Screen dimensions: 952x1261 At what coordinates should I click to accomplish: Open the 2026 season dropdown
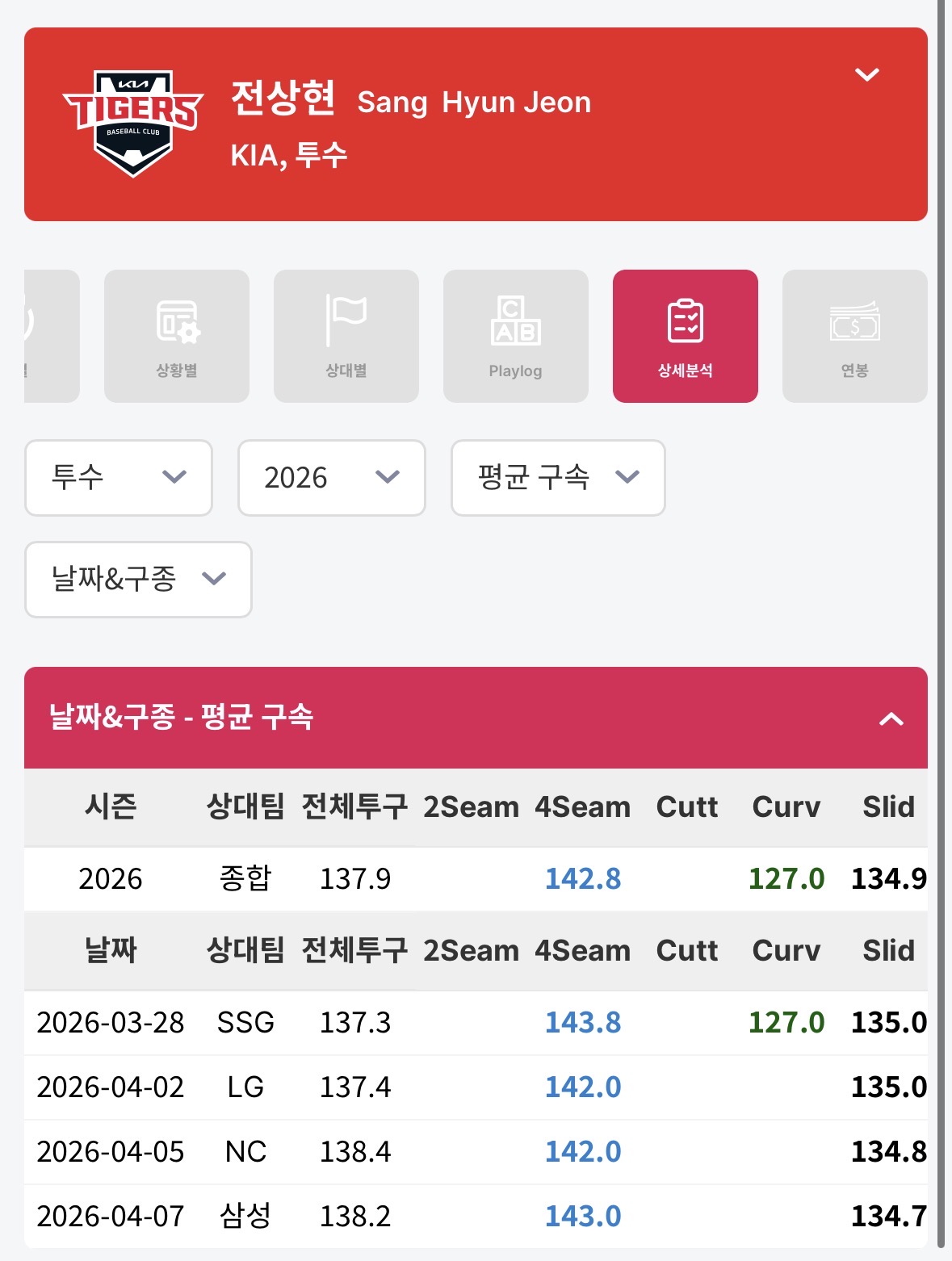[x=331, y=477]
